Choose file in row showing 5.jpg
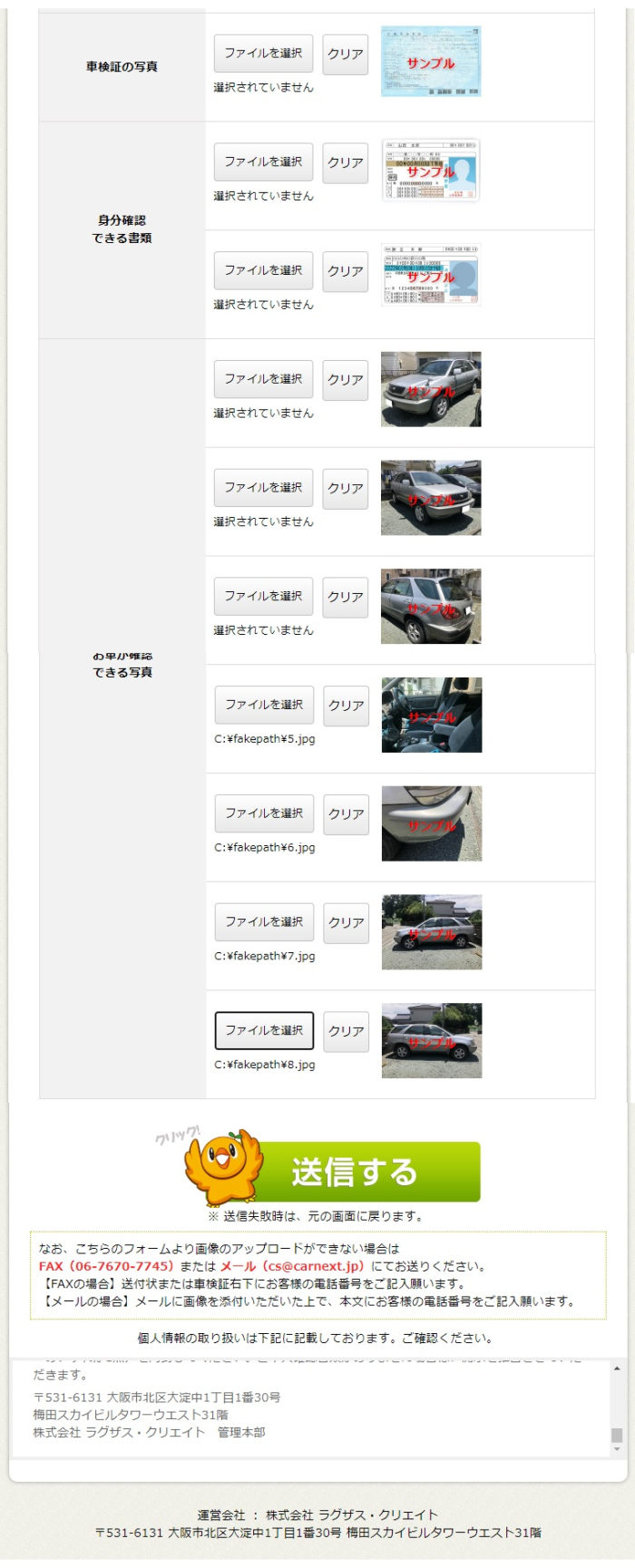The image size is (635, 1568). pos(264,705)
